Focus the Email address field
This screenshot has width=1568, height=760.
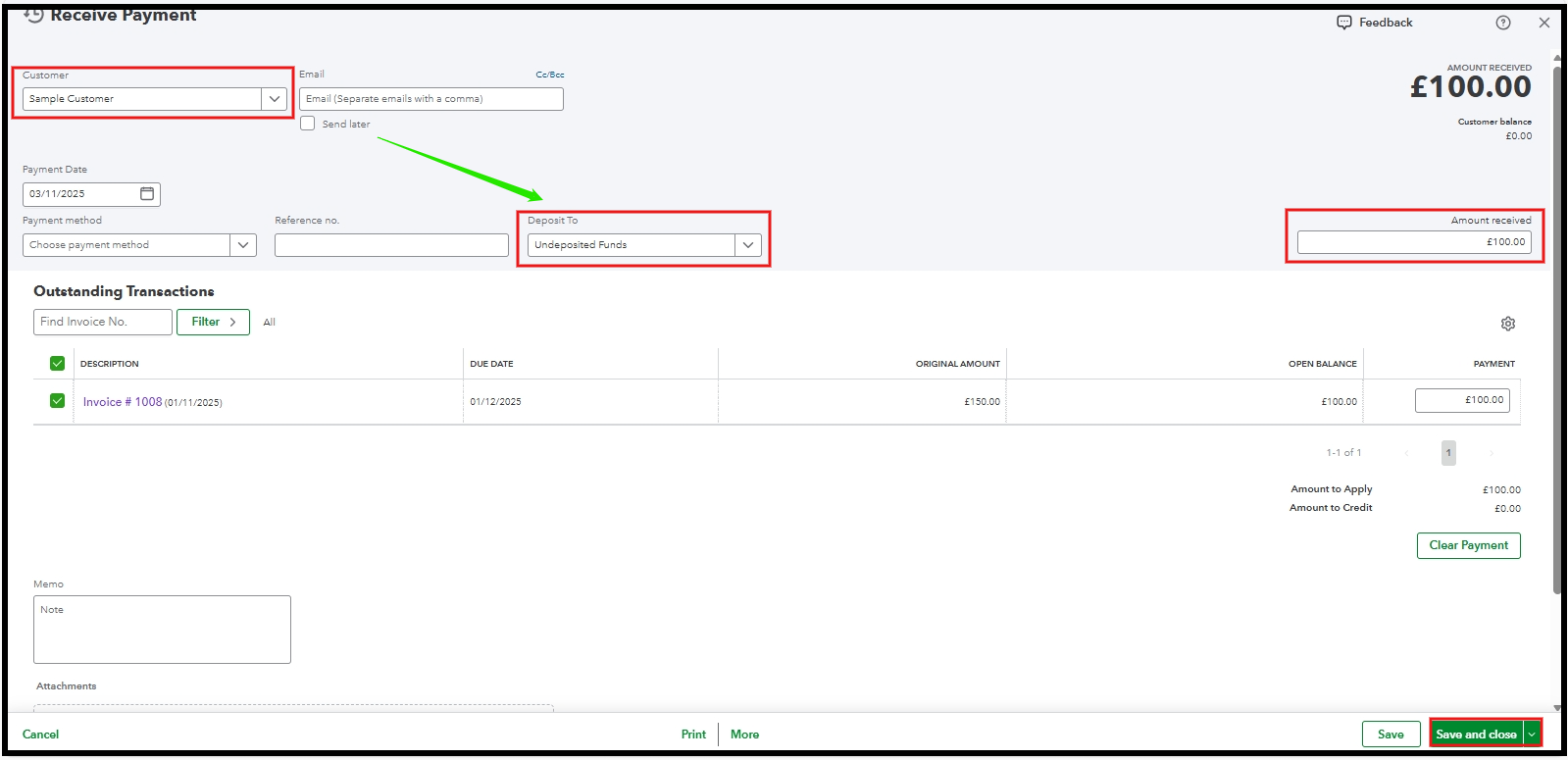[431, 99]
